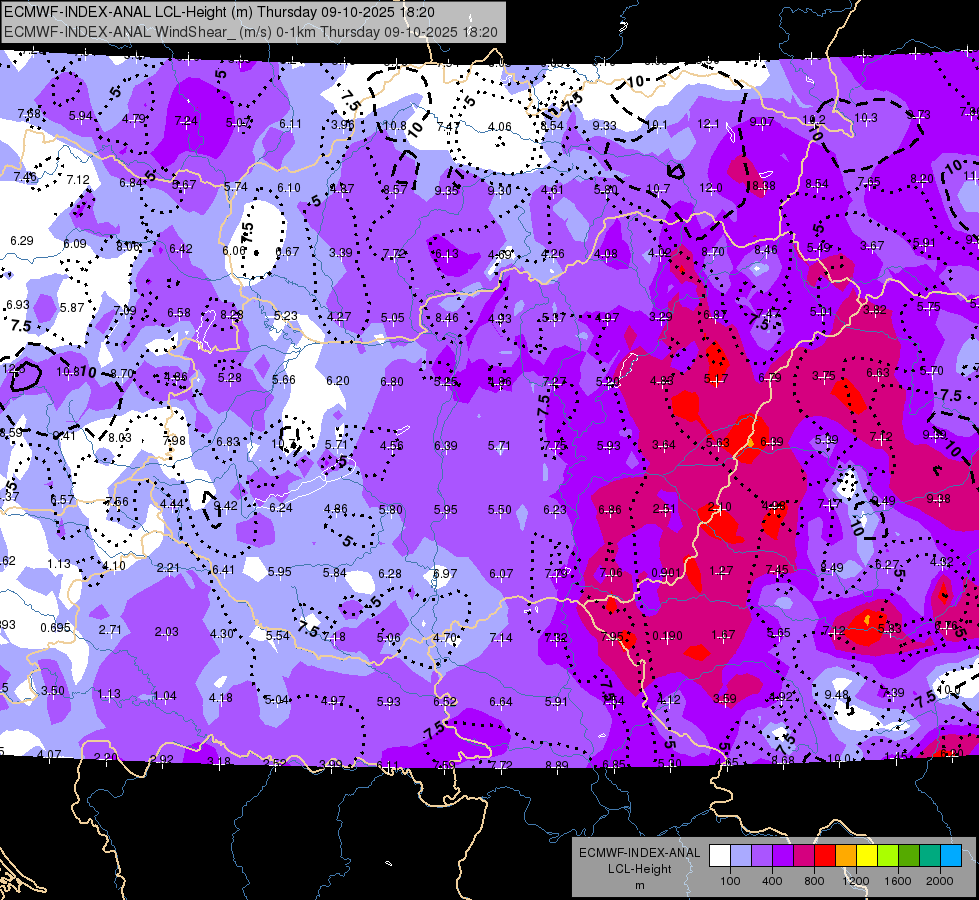Select the grid value '6.80'
Image resolution: width=979 pixels, height=900 pixels.
391,382
